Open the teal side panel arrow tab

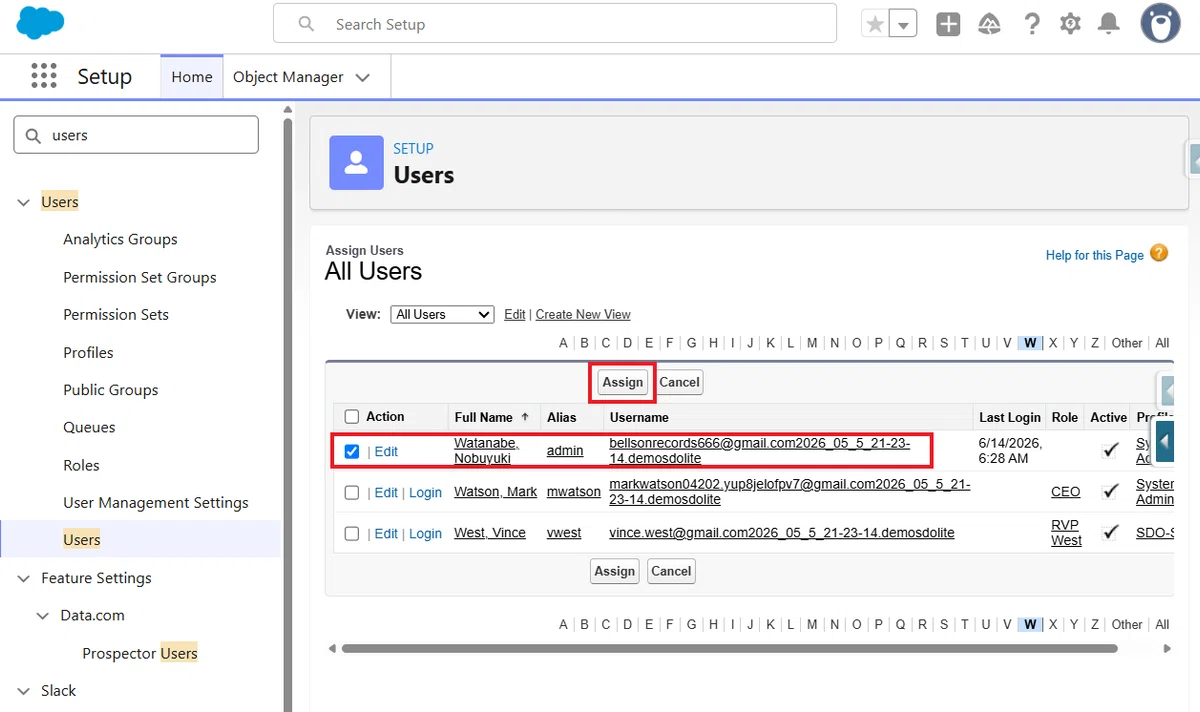(1164, 440)
